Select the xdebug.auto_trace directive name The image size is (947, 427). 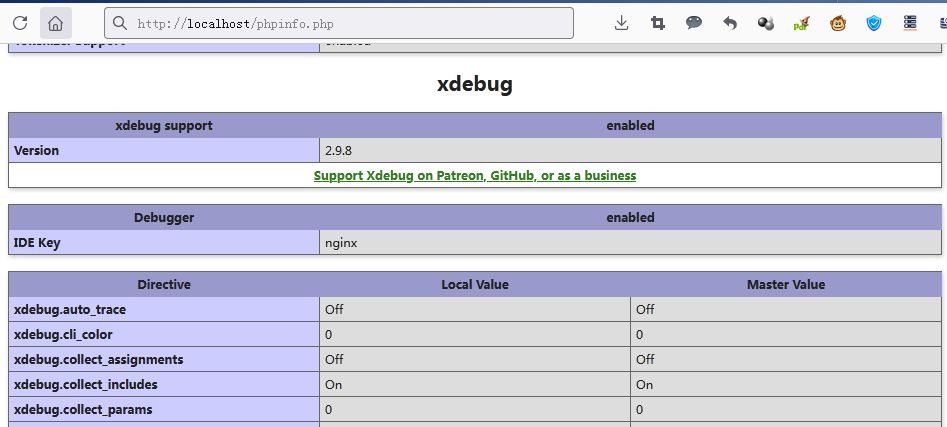(x=70, y=310)
